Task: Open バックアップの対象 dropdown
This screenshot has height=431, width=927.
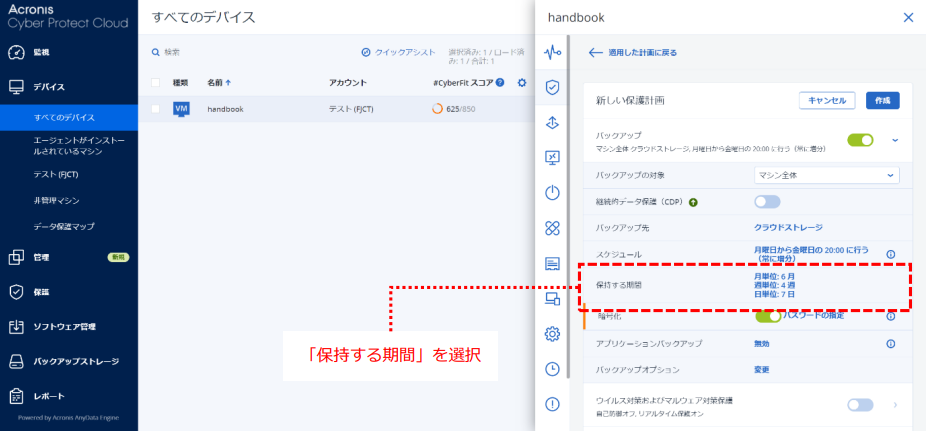Action: point(826,175)
